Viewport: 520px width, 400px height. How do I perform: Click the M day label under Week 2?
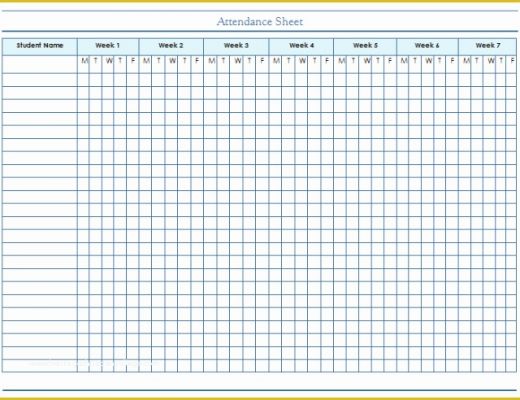[x=146, y=61]
